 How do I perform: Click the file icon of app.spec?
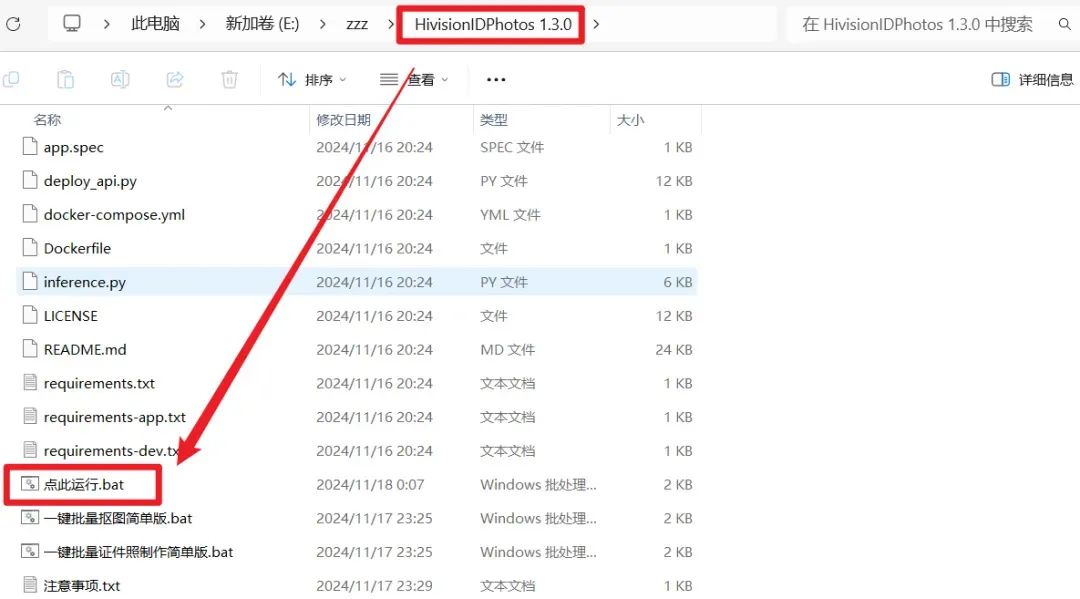[30, 146]
